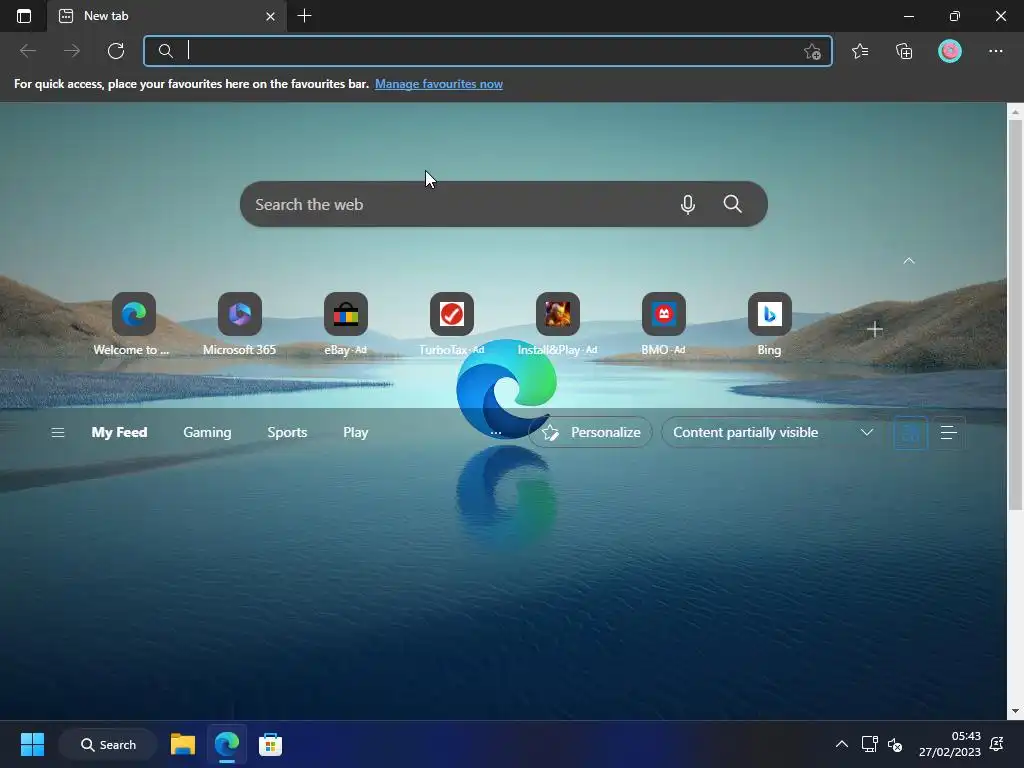Refresh the page with reload icon
1024x768 pixels.
coord(116,51)
